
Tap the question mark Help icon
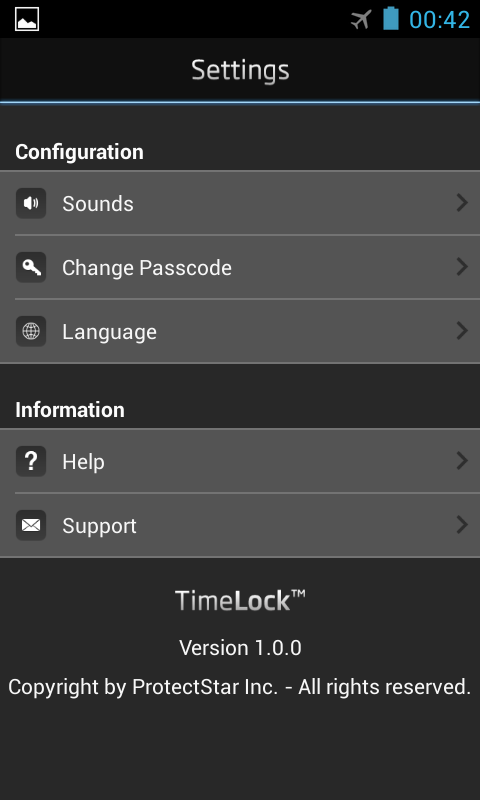click(x=31, y=461)
